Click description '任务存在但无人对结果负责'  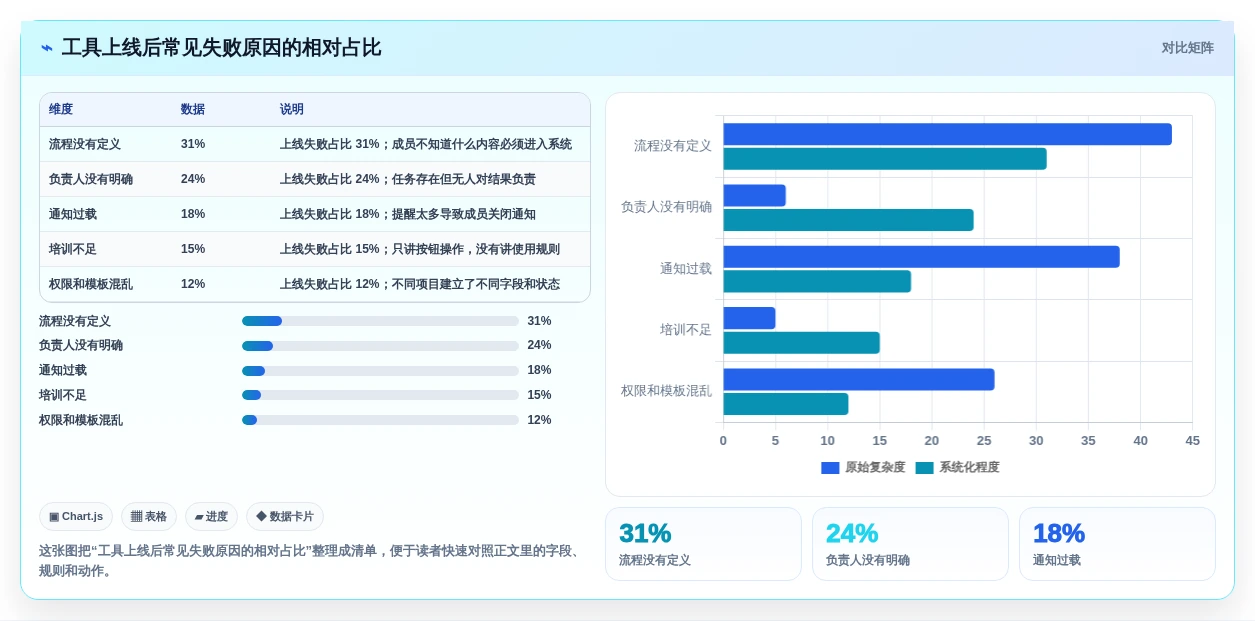coord(463,179)
